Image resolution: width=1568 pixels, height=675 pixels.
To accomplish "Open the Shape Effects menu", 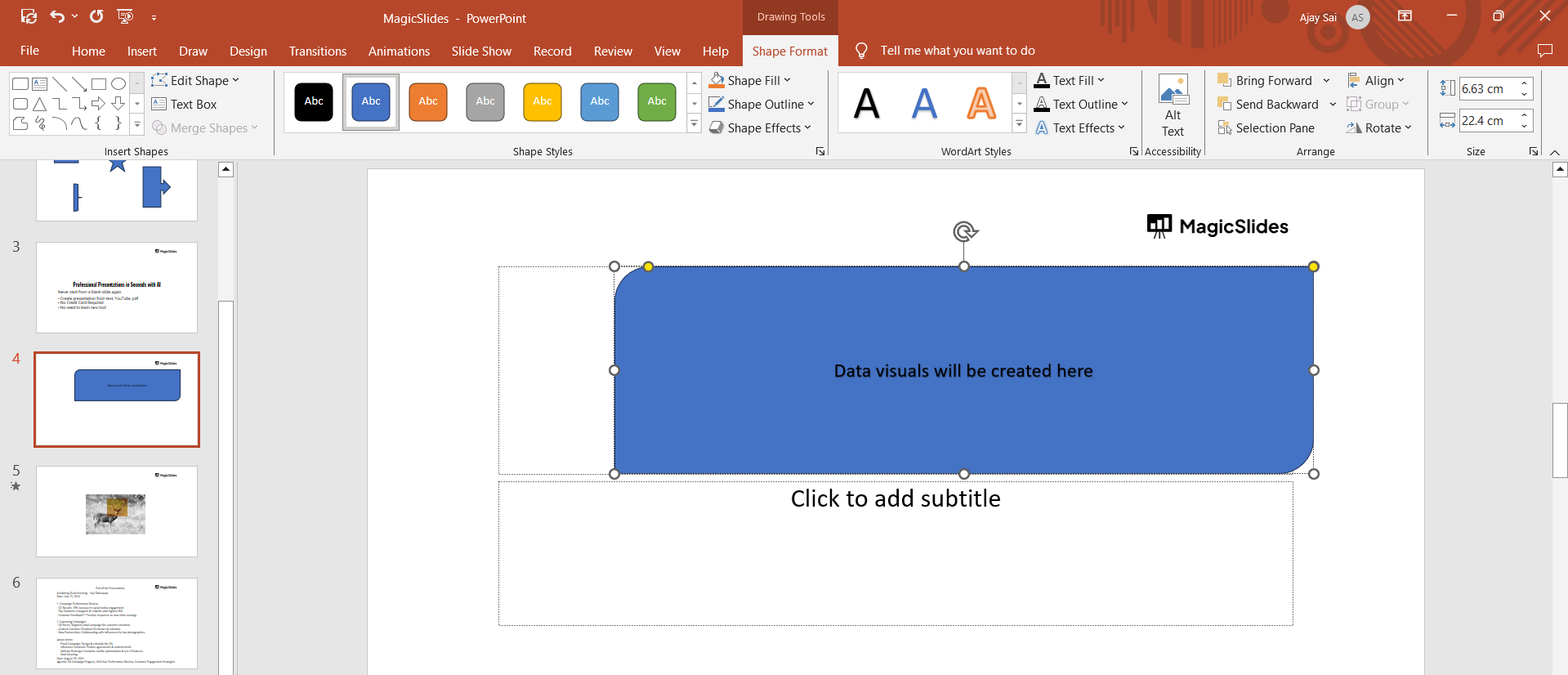I will (760, 127).
